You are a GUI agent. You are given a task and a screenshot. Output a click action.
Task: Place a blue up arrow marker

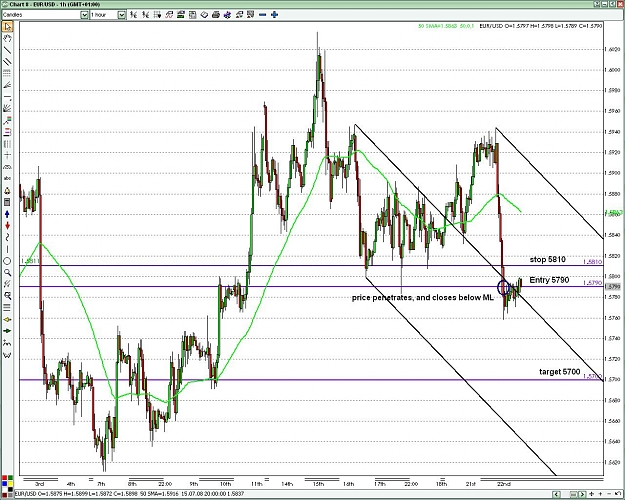pos(7,214)
